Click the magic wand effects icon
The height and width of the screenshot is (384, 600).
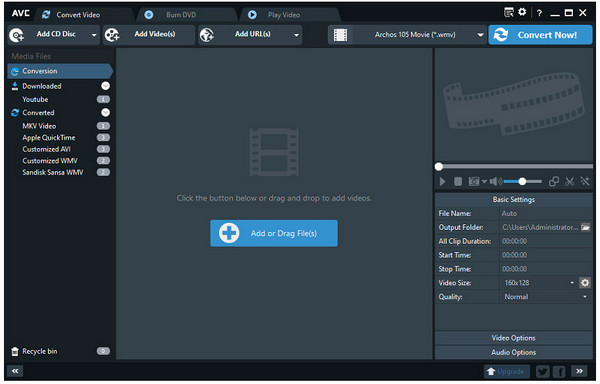click(x=585, y=181)
